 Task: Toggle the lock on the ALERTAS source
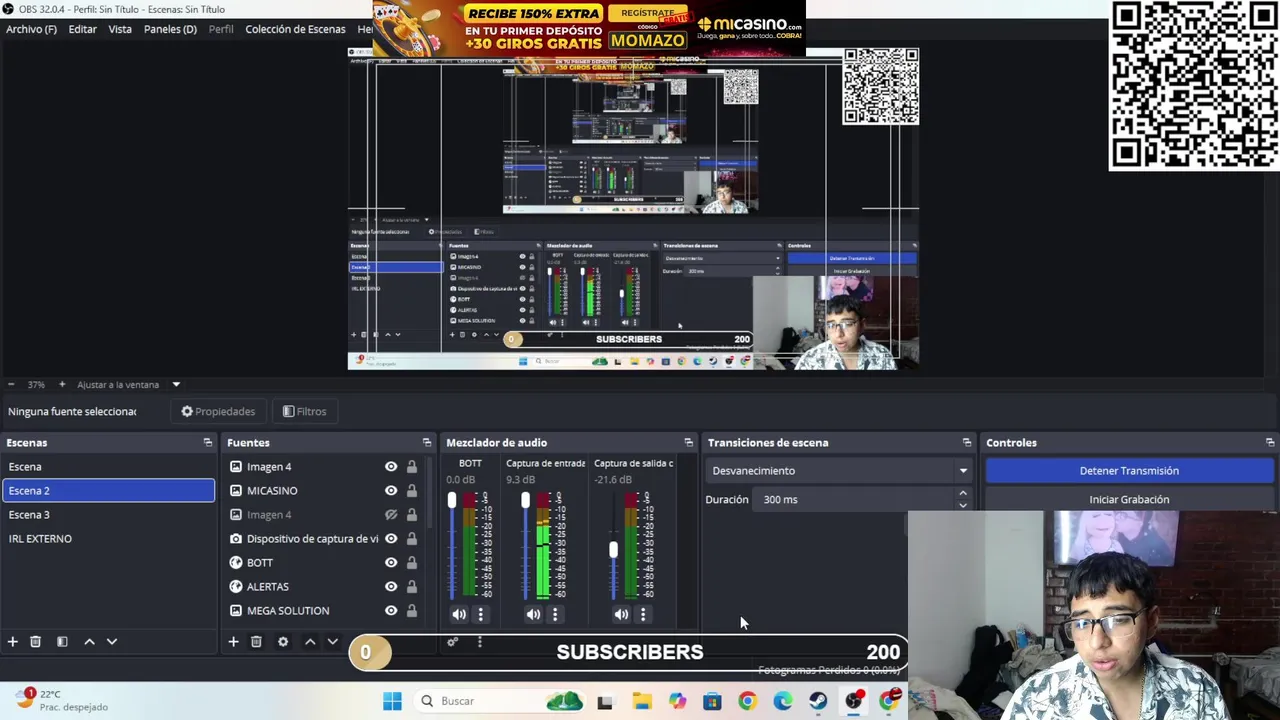point(411,587)
